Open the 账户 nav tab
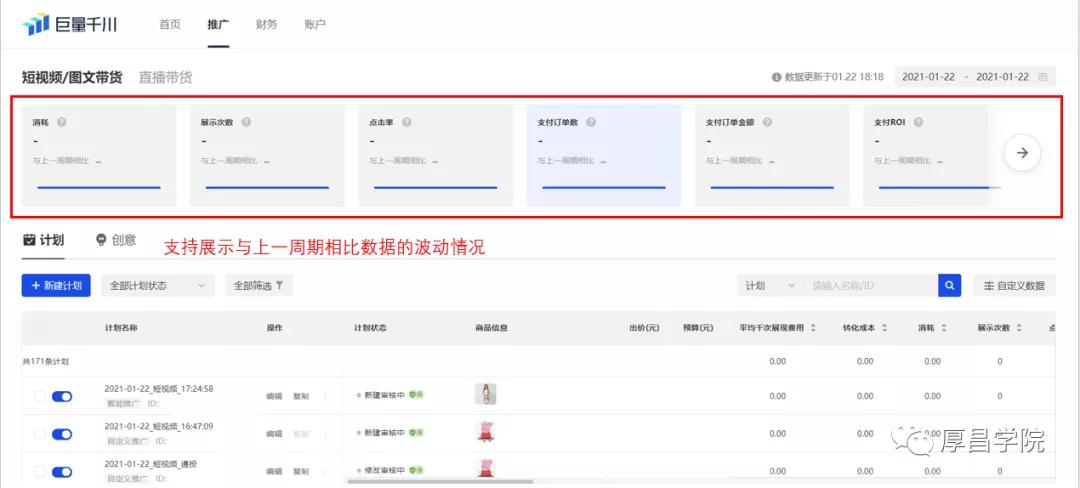 [x=315, y=24]
